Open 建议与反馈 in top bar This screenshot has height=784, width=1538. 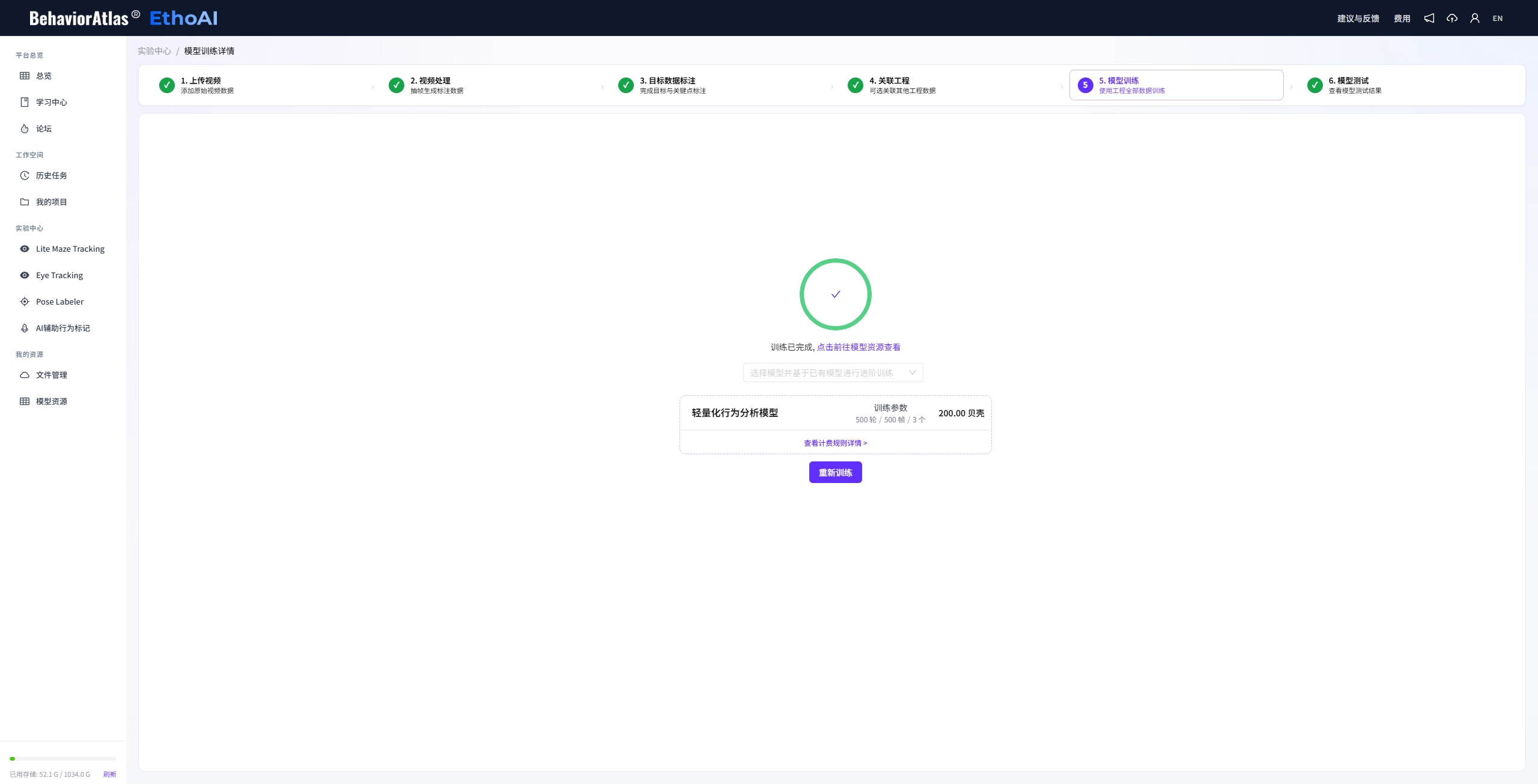(1358, 19)
